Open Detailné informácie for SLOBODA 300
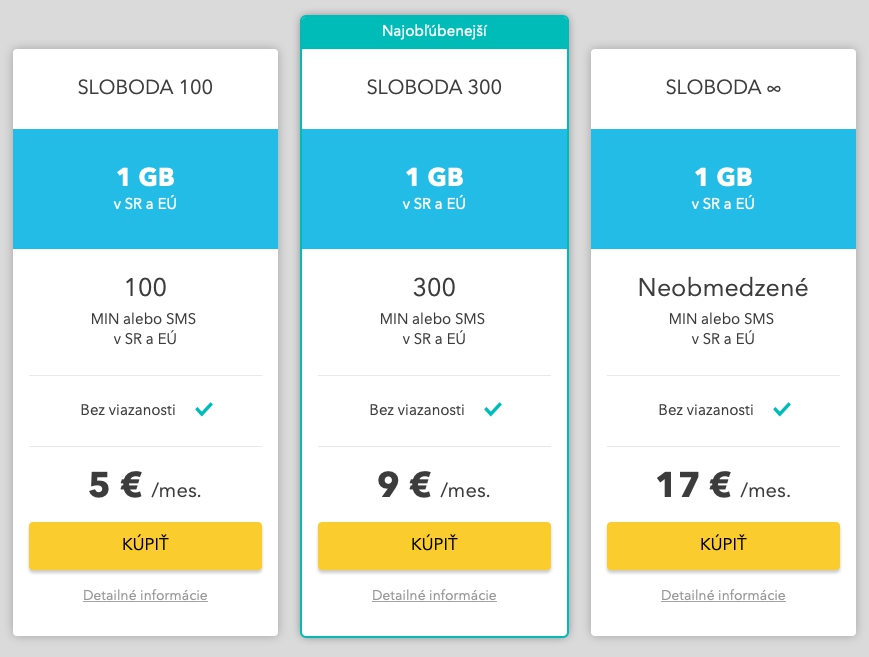 point(434,595)
